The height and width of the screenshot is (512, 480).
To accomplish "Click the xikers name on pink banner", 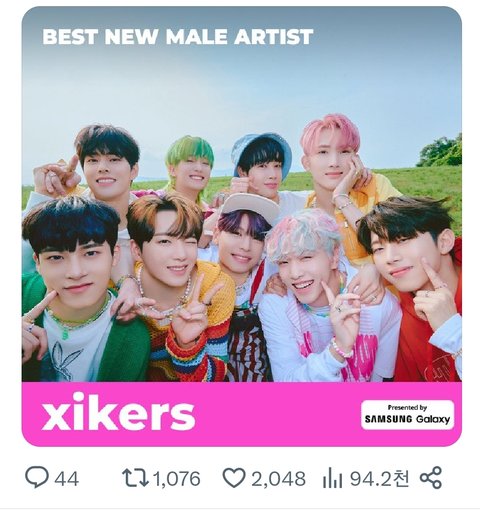I will click(118, 412).
